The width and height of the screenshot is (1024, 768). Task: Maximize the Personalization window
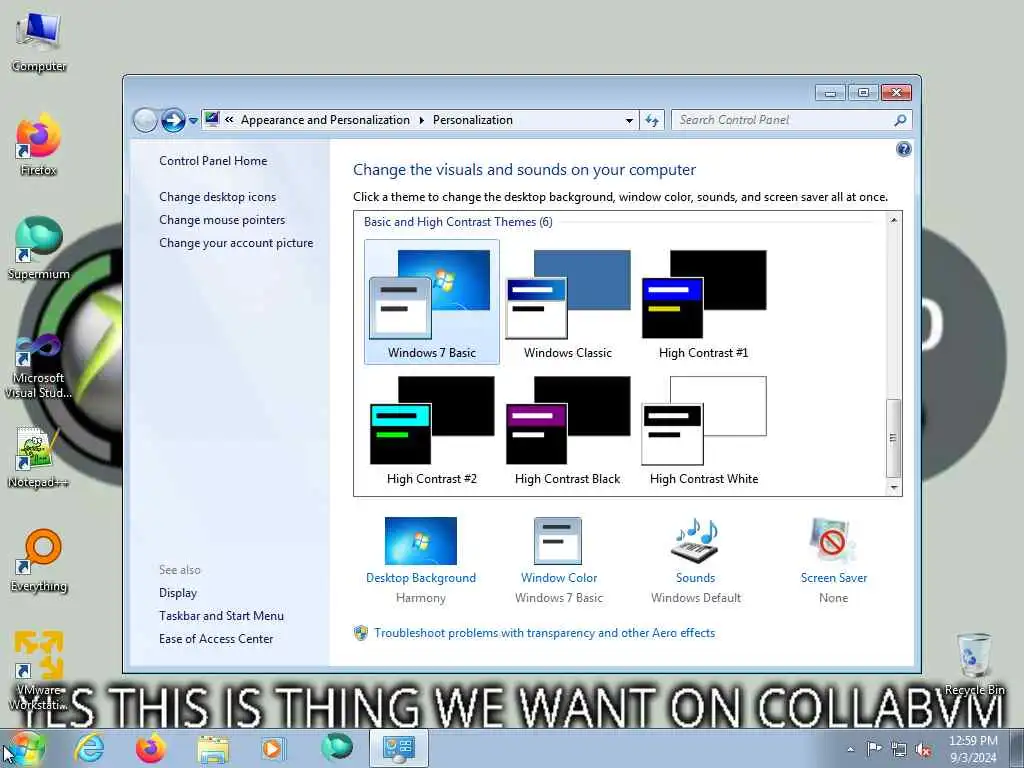pos(863,93)
